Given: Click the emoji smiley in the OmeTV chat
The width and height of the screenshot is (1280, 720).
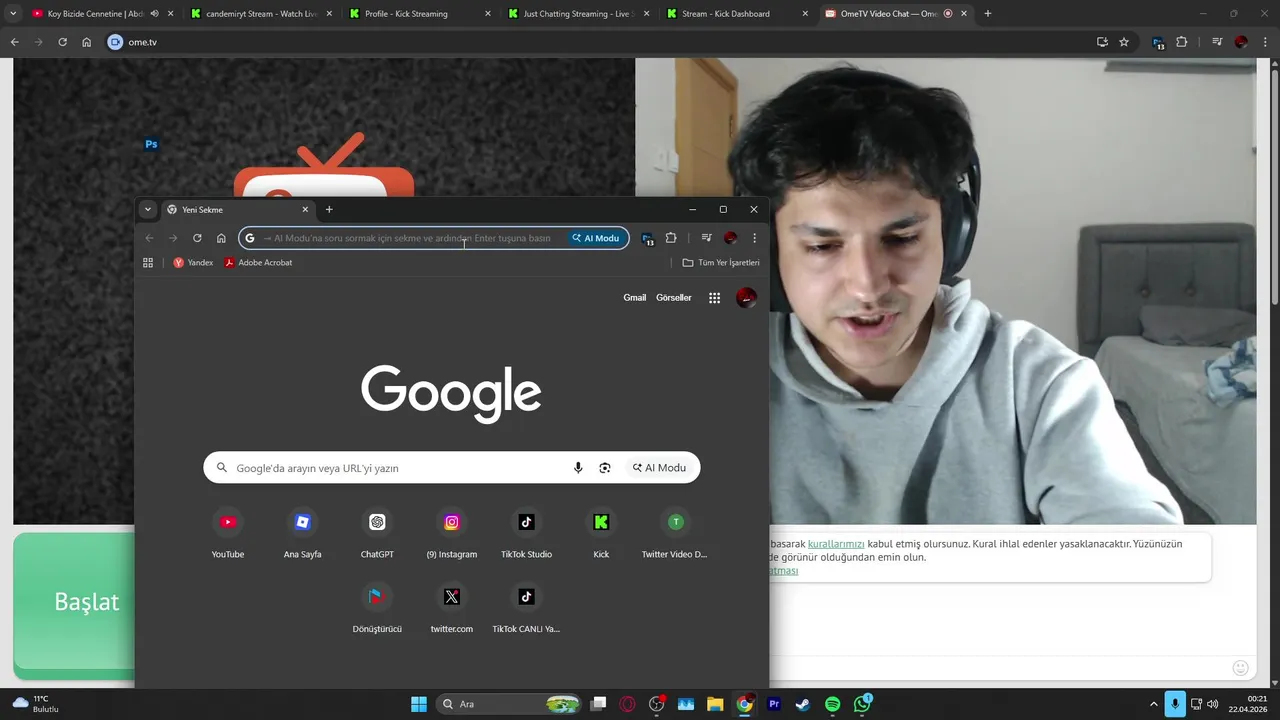Looking at the screenshot, I should tap(1241, 668).
